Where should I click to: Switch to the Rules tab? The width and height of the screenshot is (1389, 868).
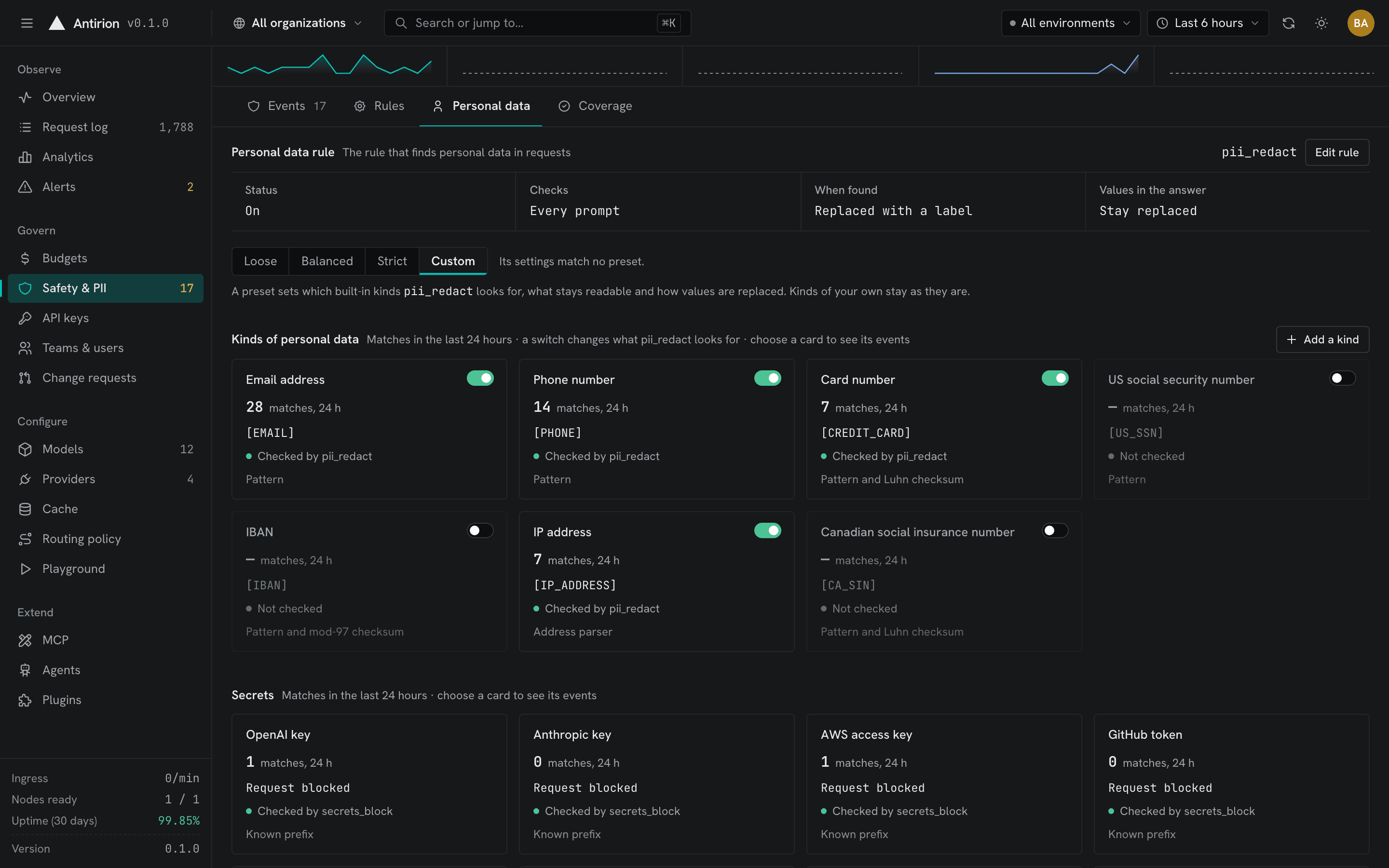point(379,106)
